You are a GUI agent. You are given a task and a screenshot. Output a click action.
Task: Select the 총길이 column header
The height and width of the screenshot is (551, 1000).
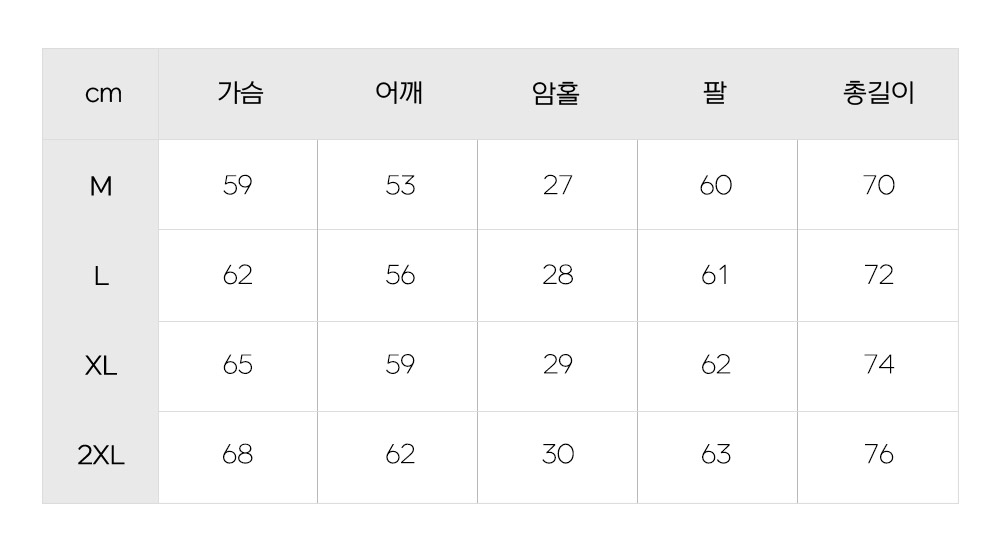point(878,94)
